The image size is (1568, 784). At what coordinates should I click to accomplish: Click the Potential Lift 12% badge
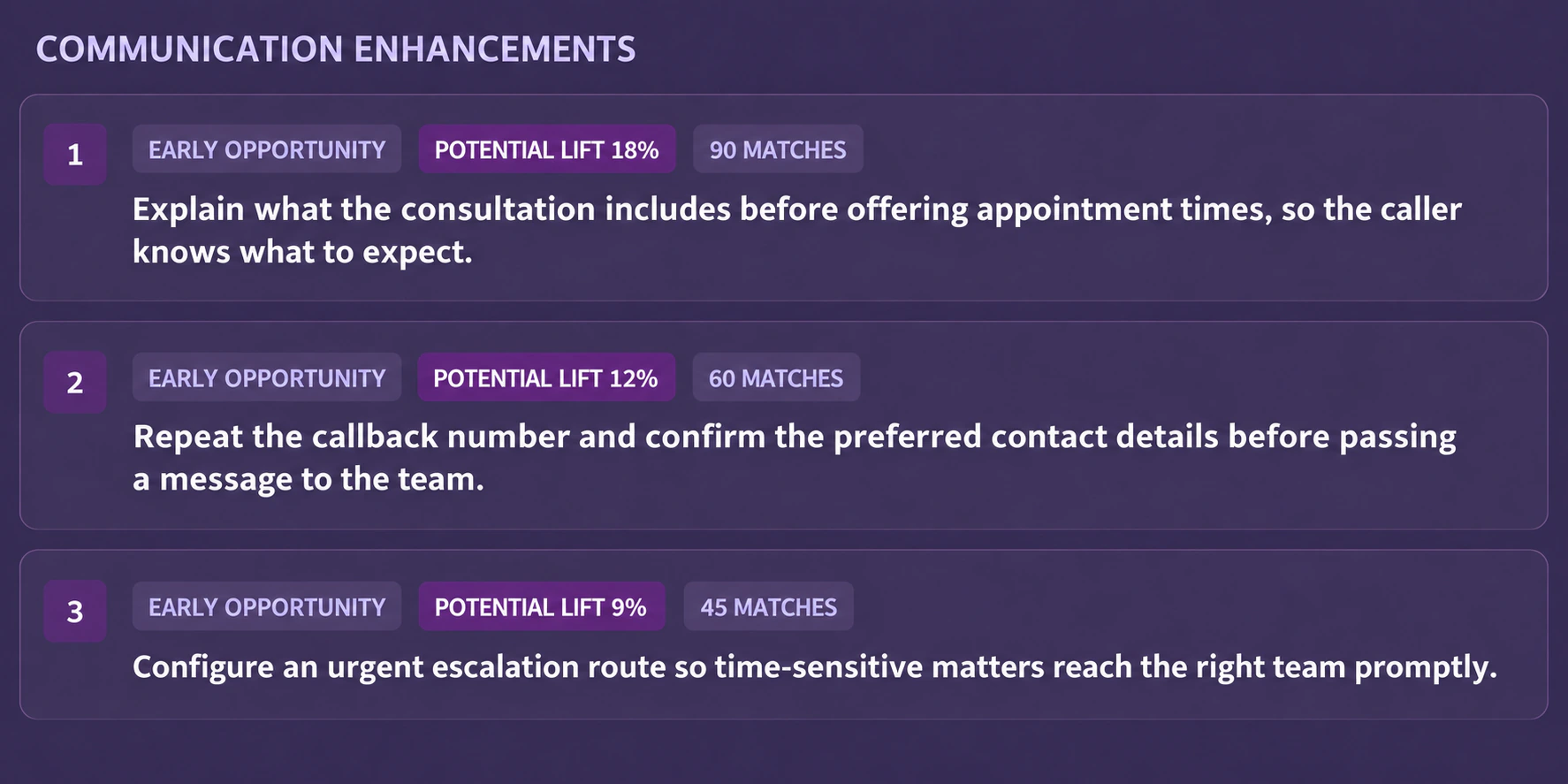coord(546,378)
